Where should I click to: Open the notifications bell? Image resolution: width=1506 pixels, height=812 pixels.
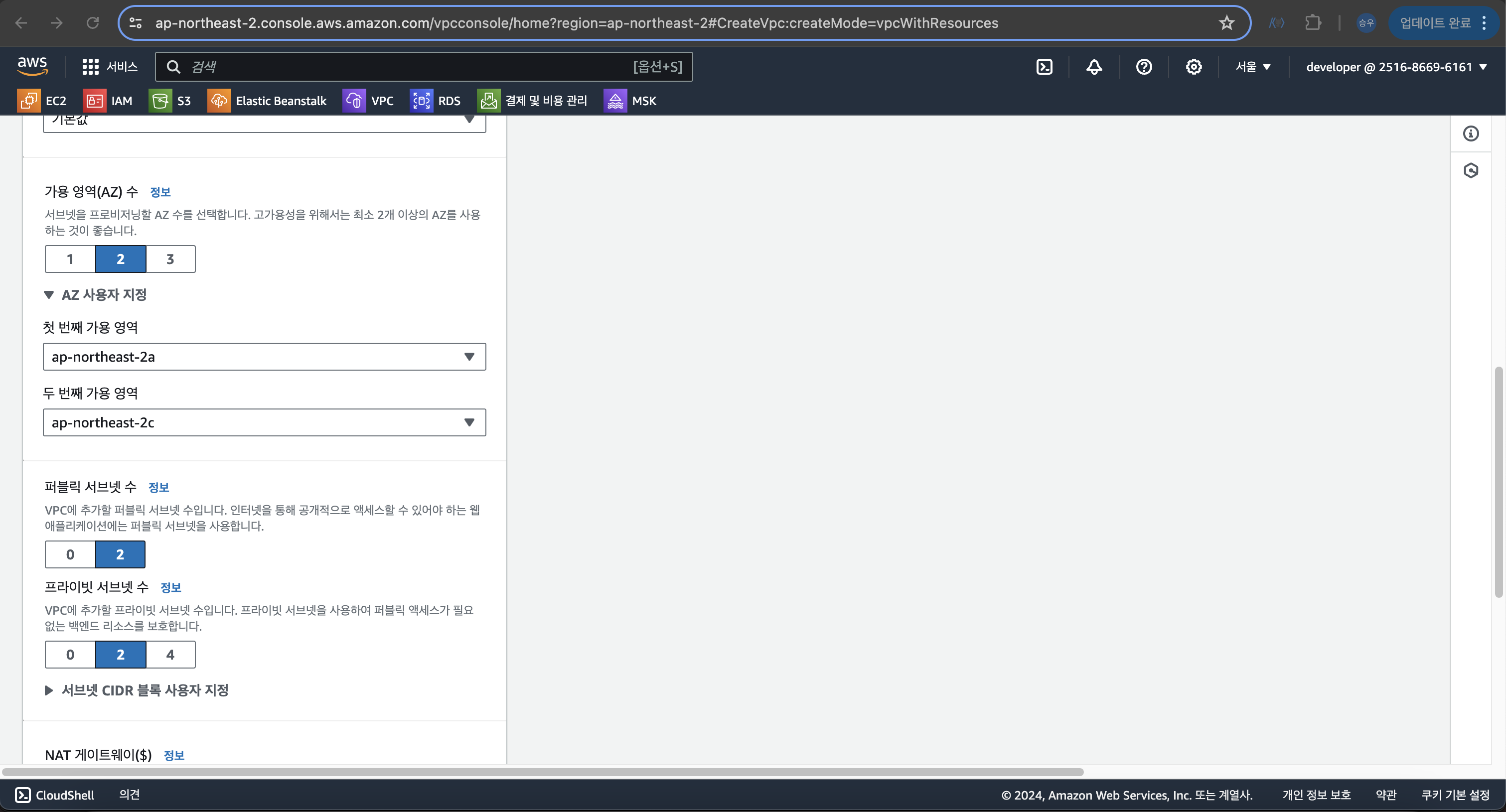click(x=1094, y=67)
